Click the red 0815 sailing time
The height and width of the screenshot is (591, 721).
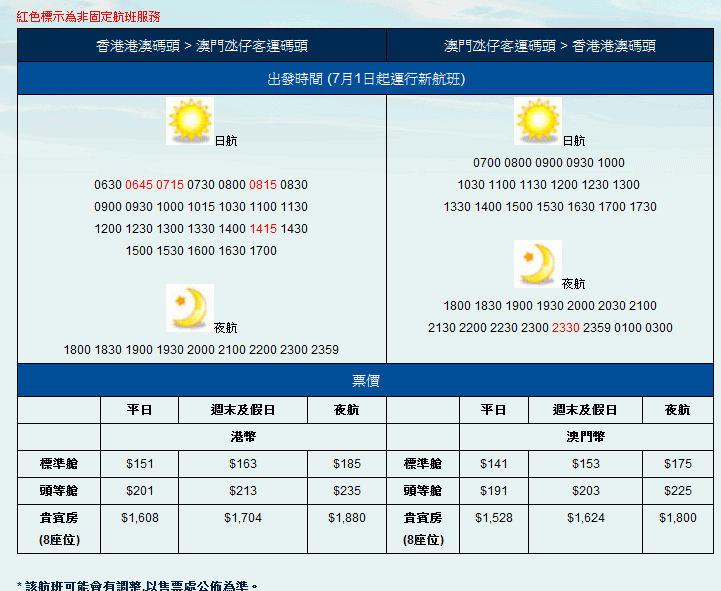click(263, 185)
